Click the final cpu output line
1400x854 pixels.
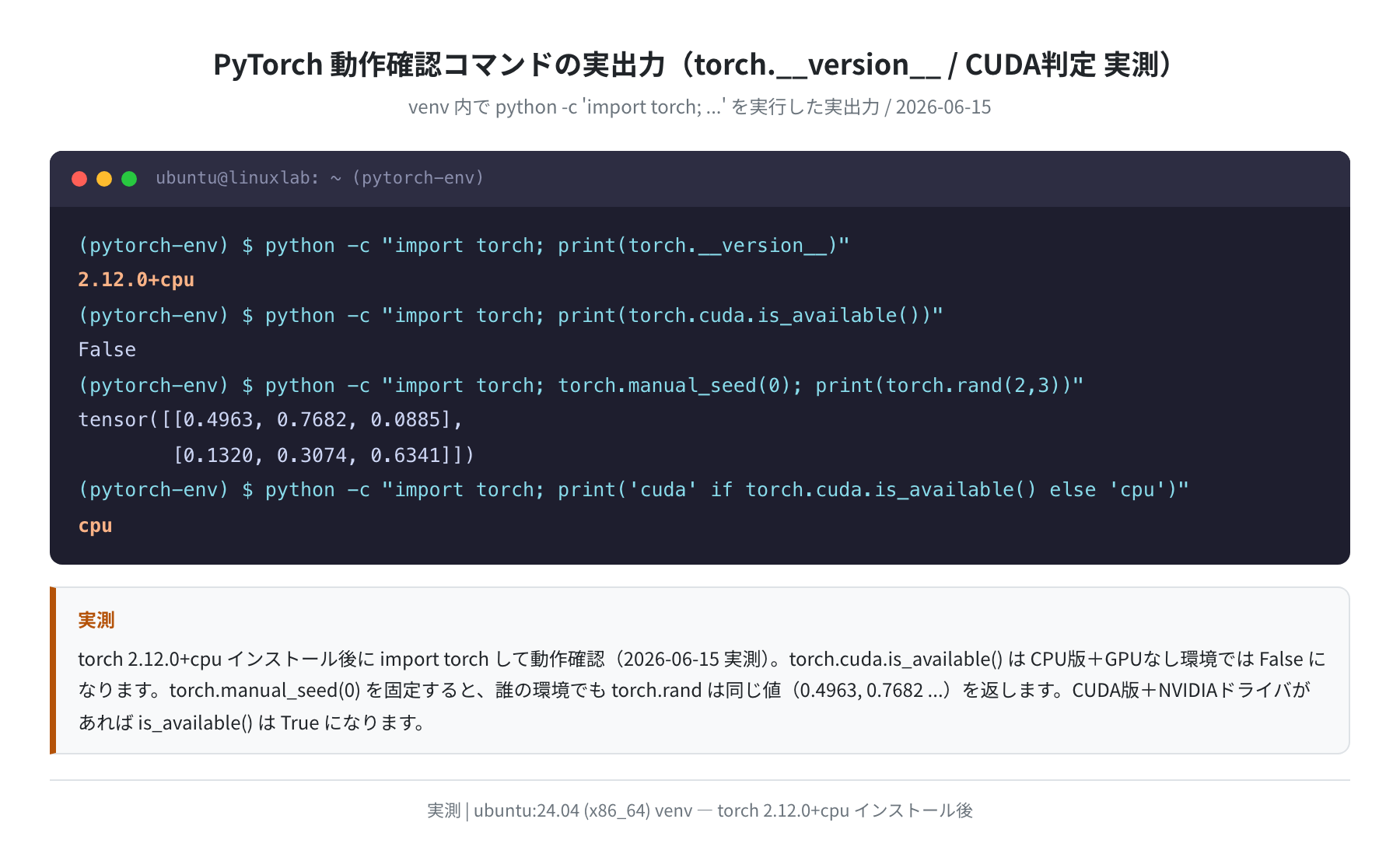click(95, 526)
